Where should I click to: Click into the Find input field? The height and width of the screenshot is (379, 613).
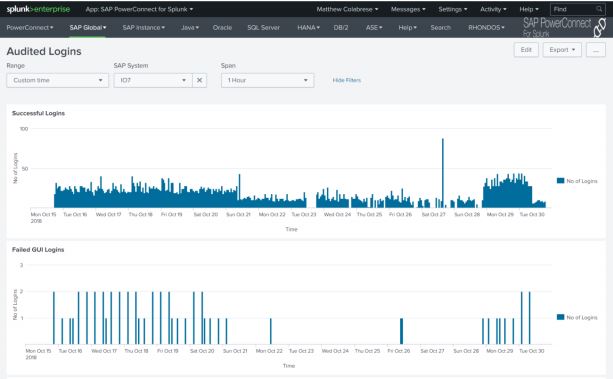(x=574, y=9)
